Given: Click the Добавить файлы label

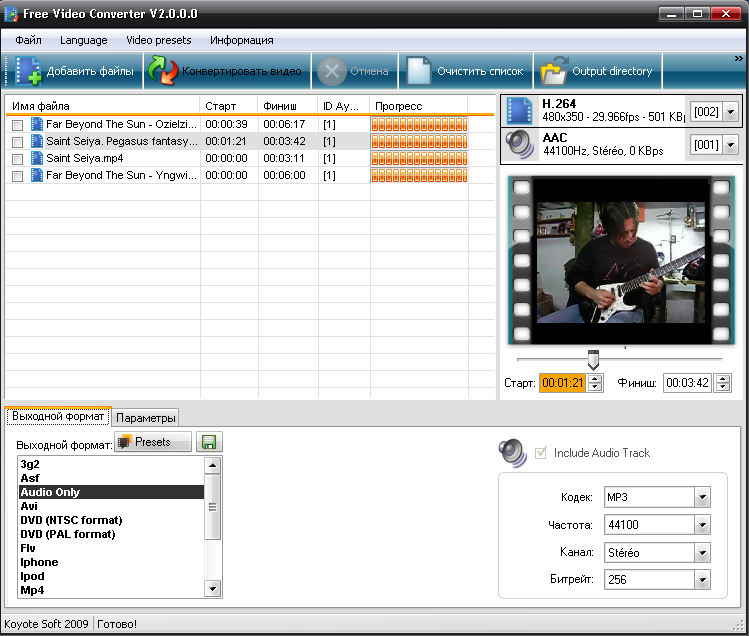Looking at the screenshot, I should coord(90,71).
